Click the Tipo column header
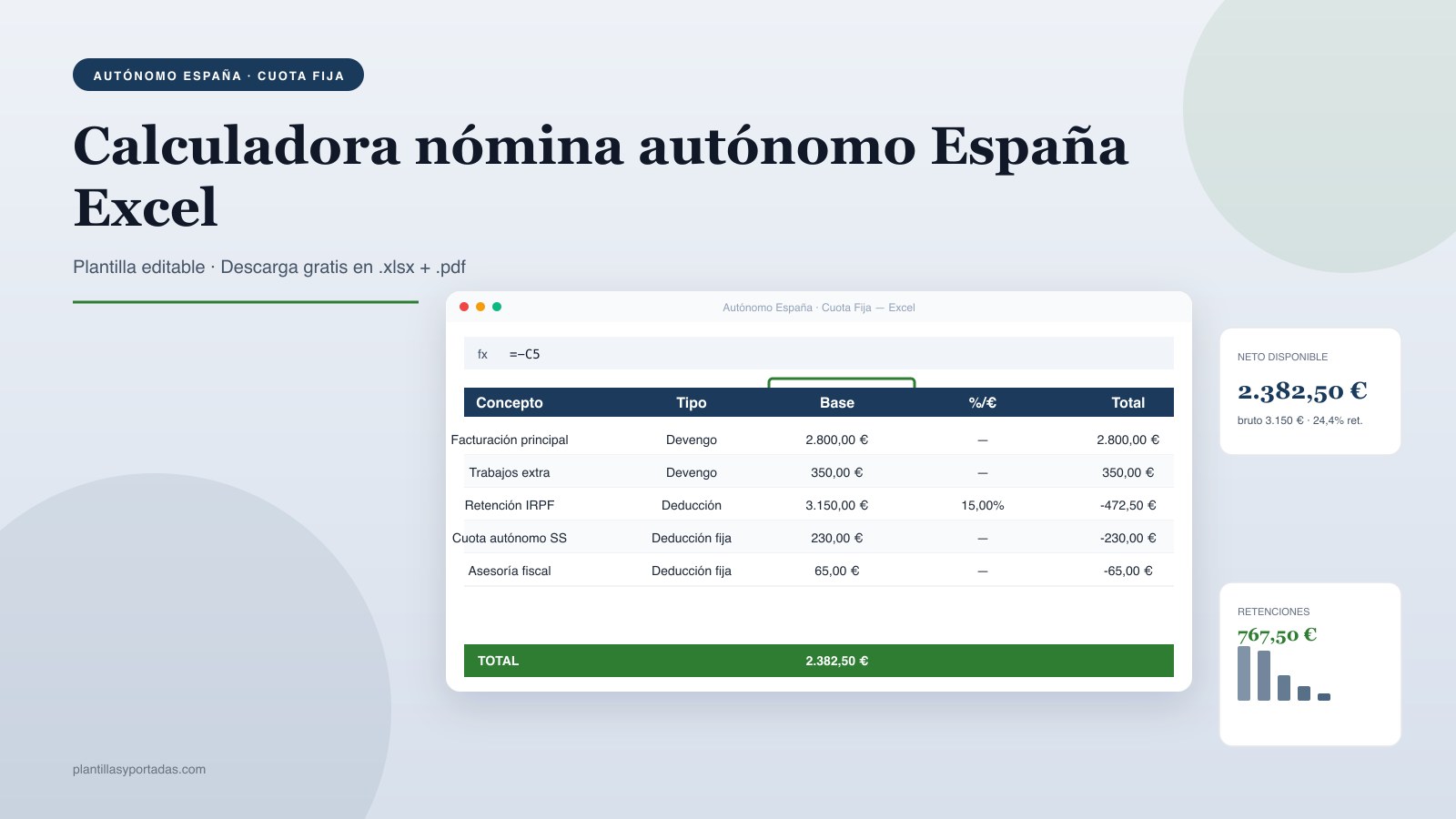1456x819 pixels. 692,402
